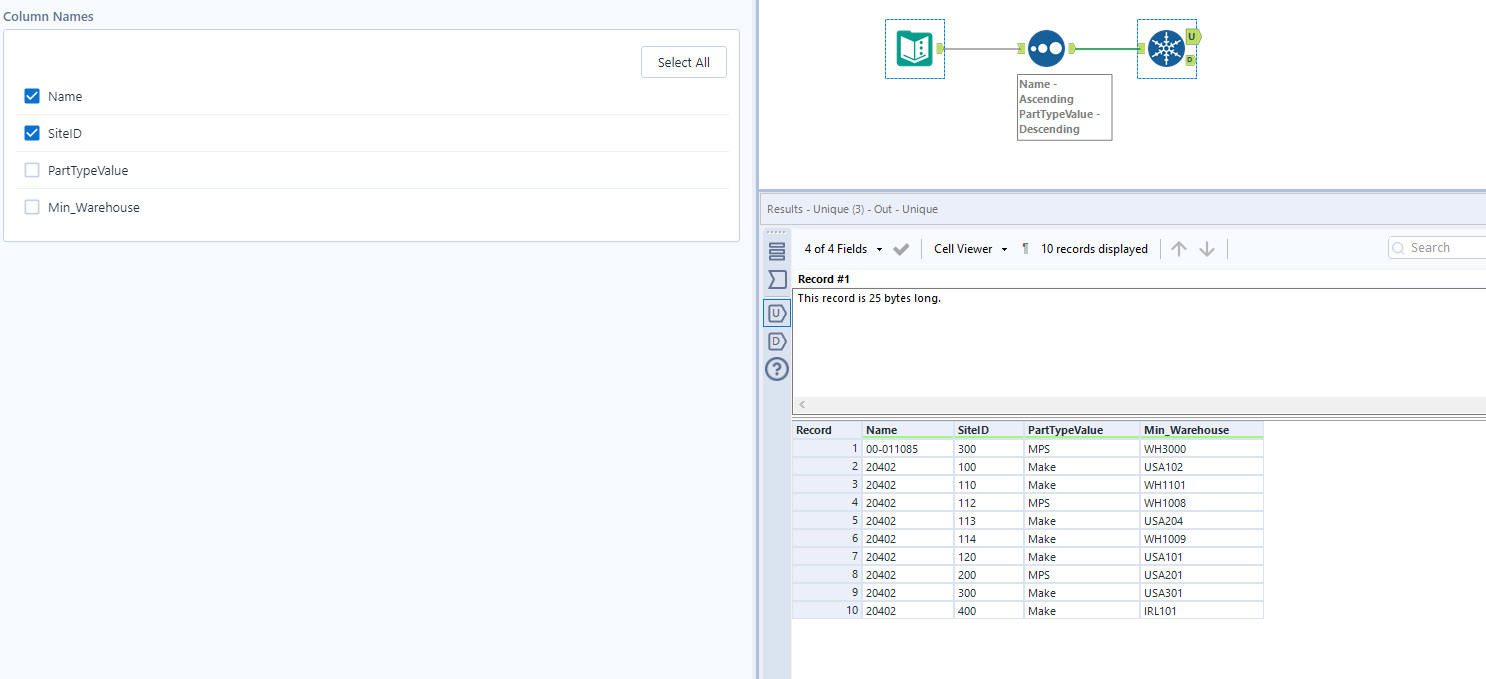
Task: Check the PartTypeValue column checkbox
Action: tap(32, 170)
